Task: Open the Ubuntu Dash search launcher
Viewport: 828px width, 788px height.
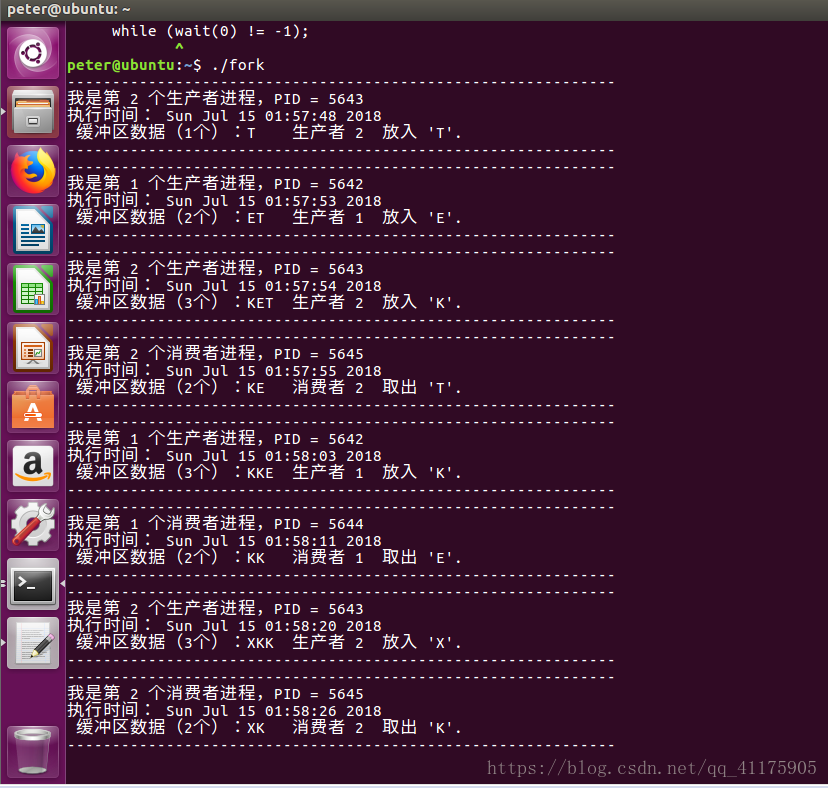Action: click(x=33, y=53)
